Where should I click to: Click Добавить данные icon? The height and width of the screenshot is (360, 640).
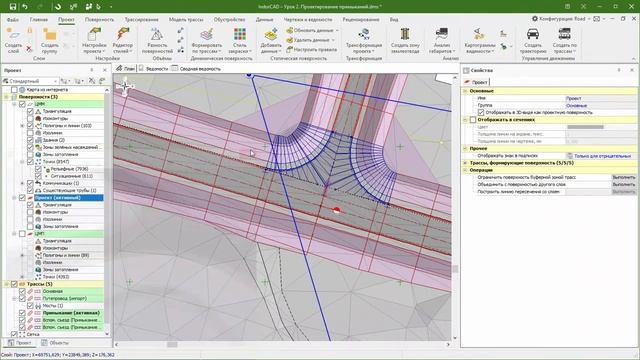(x=271, y=34)
